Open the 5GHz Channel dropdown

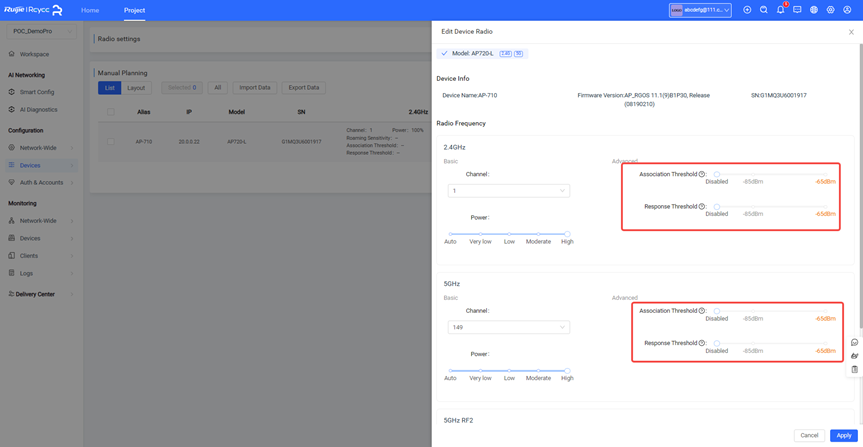coord(509,327)
